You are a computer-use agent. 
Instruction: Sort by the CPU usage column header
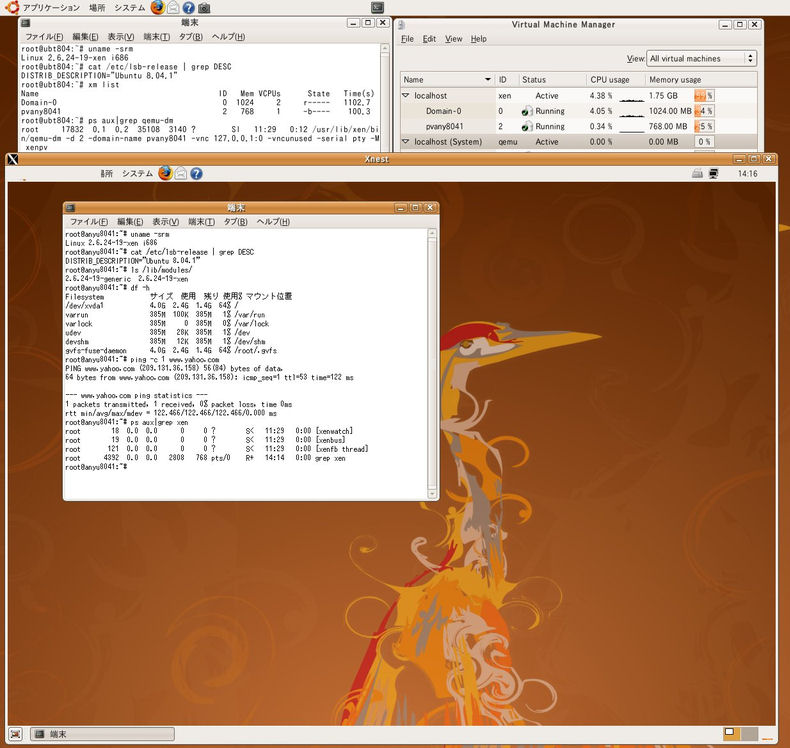[616, 80]
